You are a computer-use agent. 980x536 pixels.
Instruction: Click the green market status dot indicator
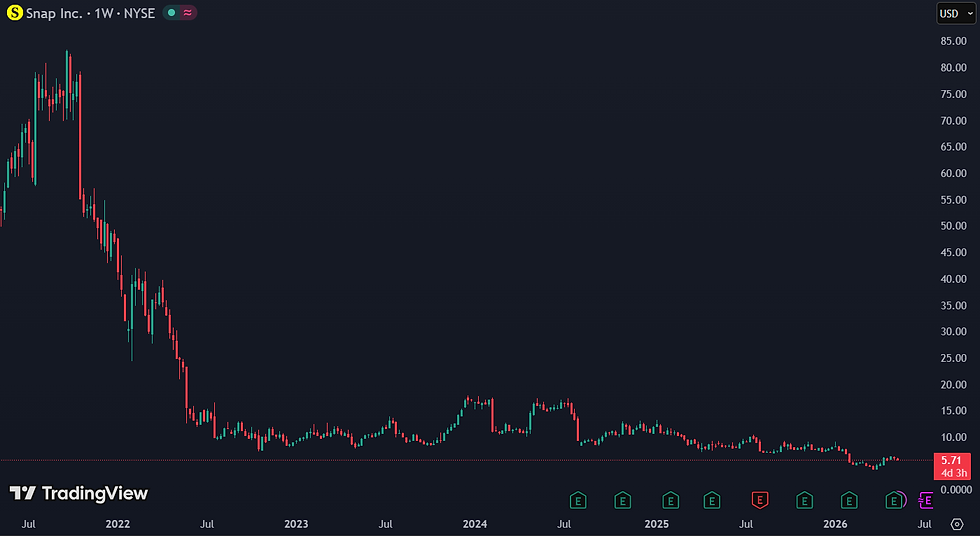tap(171, 12)
